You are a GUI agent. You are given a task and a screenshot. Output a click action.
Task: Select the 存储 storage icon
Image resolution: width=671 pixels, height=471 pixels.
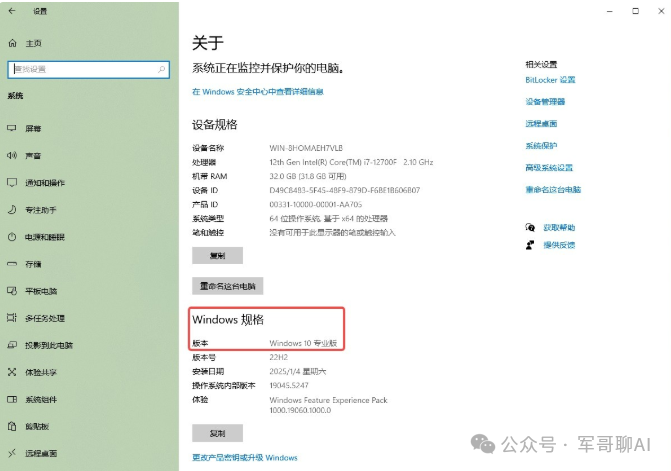(x=12, y=264)
